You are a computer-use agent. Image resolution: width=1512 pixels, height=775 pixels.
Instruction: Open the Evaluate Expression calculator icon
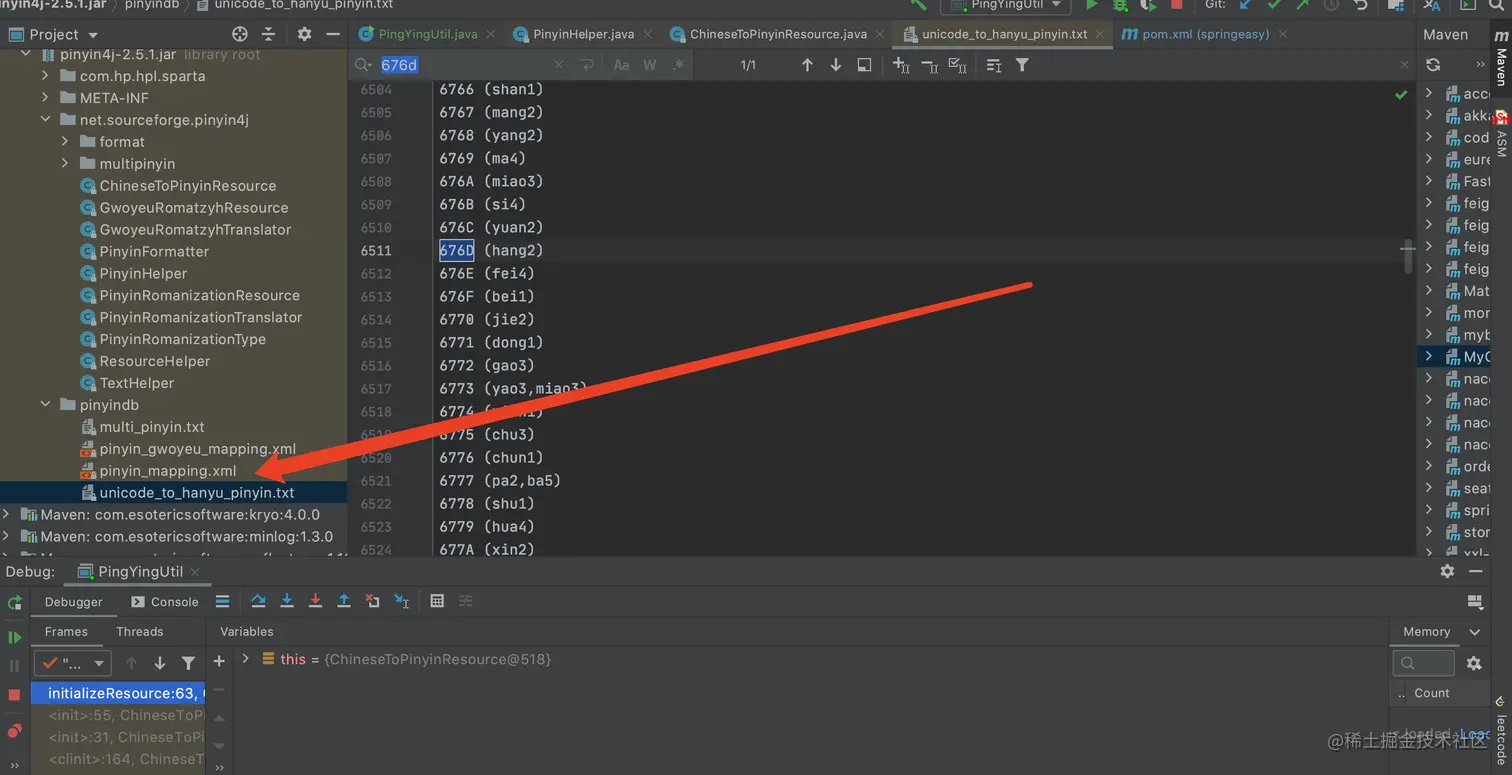[x=437, y=601]
